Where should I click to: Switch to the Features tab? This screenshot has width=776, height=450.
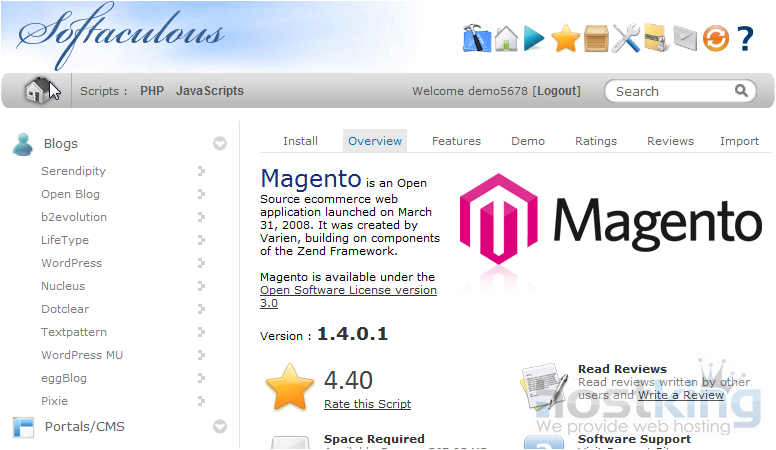pos(456,141)
